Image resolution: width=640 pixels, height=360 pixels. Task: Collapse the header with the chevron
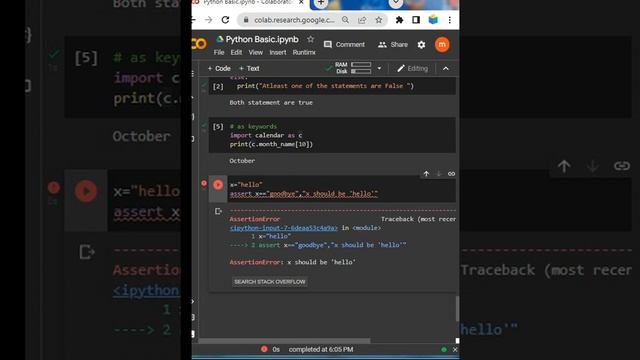pyautogui.click(x=446, y=69)
